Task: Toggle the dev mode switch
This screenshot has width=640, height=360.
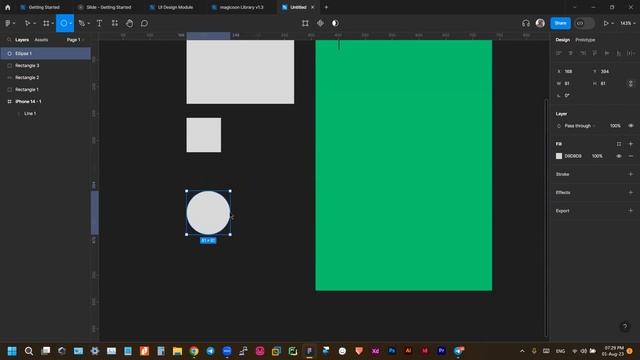Action: (584, 23)
